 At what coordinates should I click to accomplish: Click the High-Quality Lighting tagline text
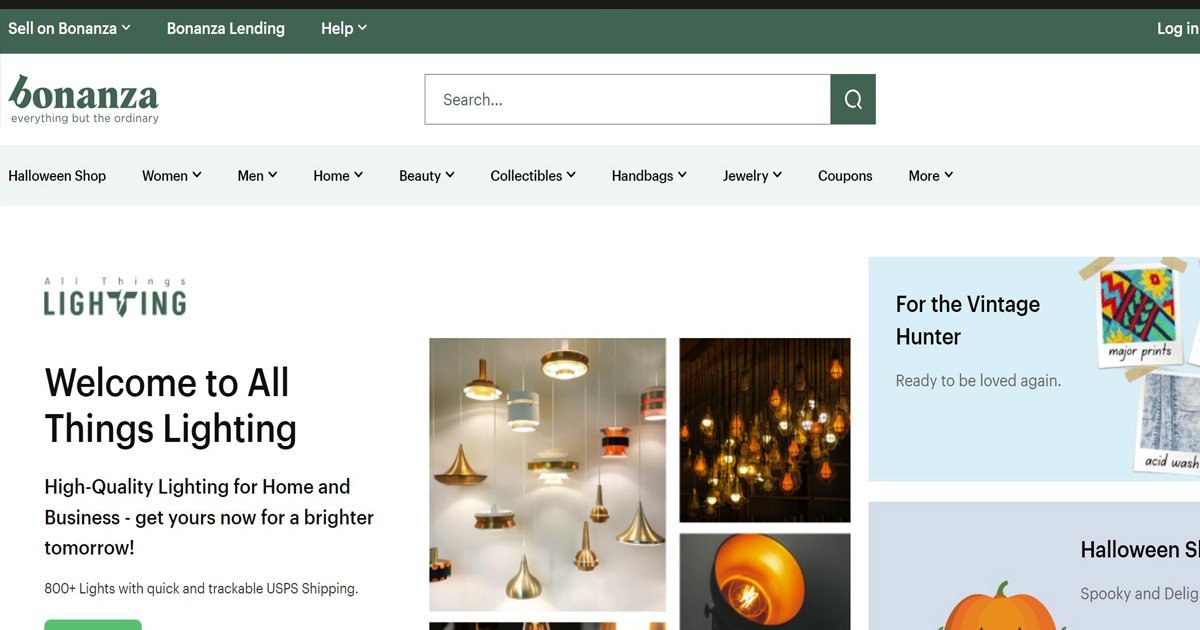click(x=209, y=517)
